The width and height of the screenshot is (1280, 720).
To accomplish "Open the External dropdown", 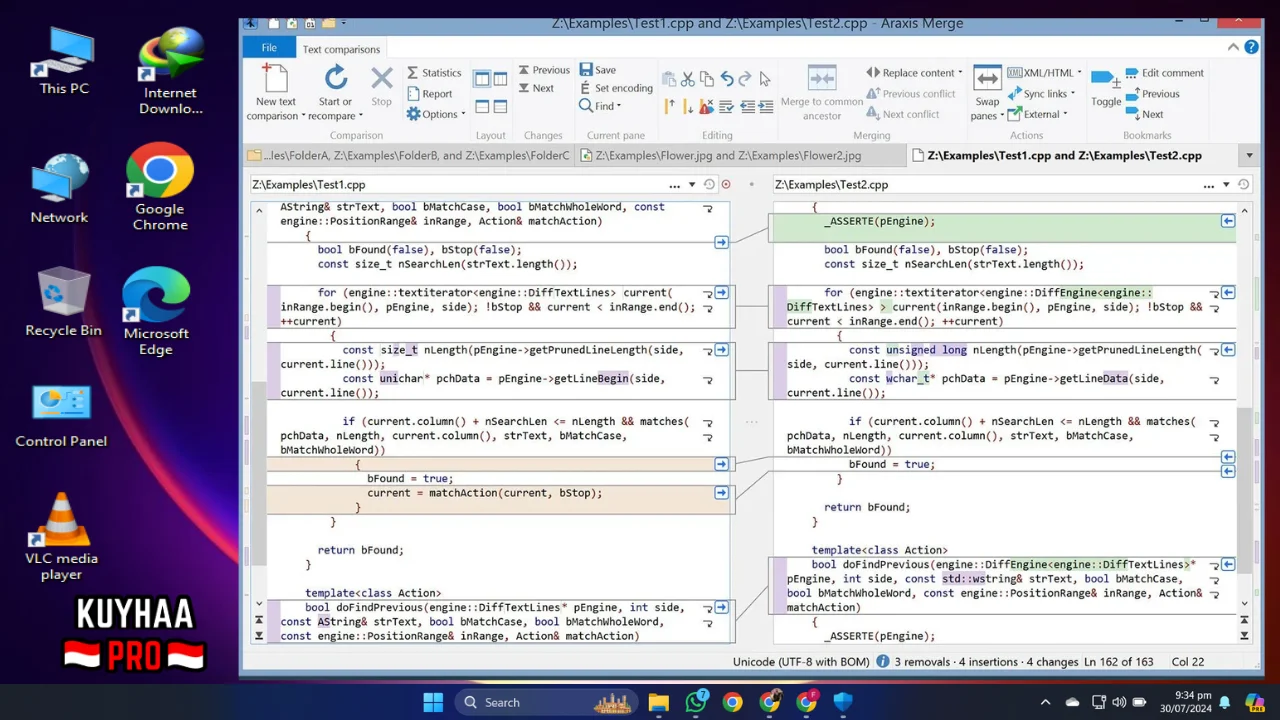I will tap(1037, 114).
